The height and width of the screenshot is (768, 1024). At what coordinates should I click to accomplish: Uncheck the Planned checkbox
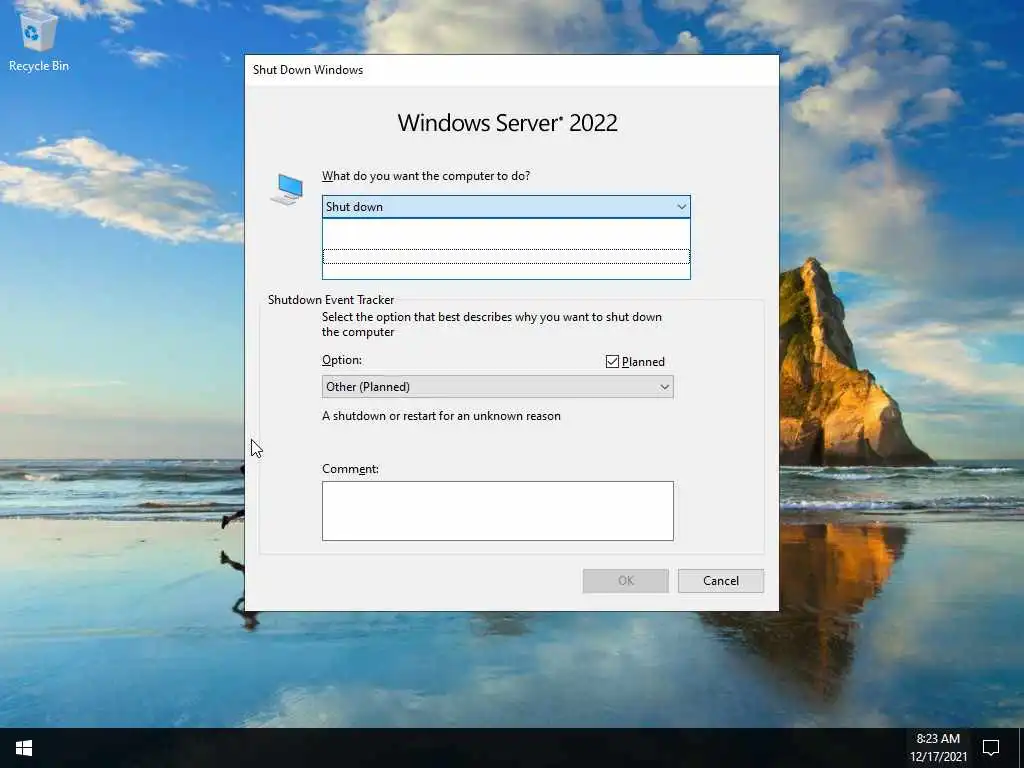coord(612,362)
